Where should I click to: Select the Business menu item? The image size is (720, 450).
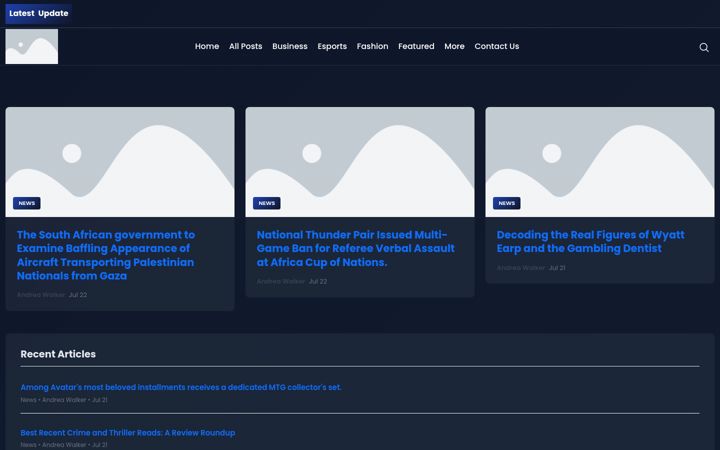click(290, 46)
